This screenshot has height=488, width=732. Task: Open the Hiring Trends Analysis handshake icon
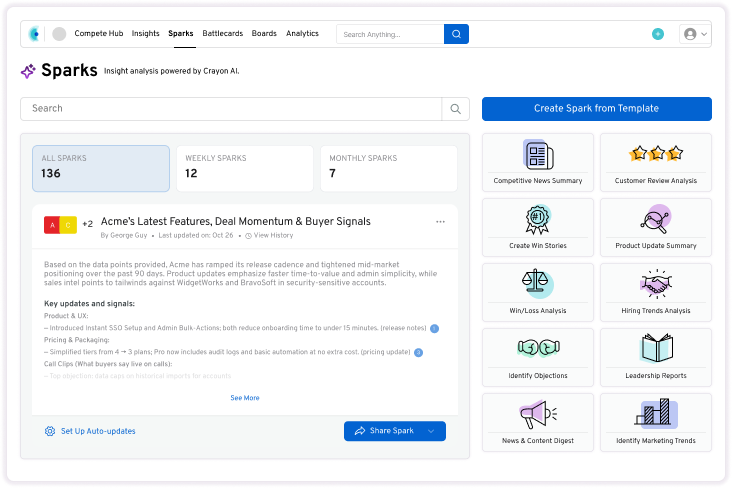[656, 284]
